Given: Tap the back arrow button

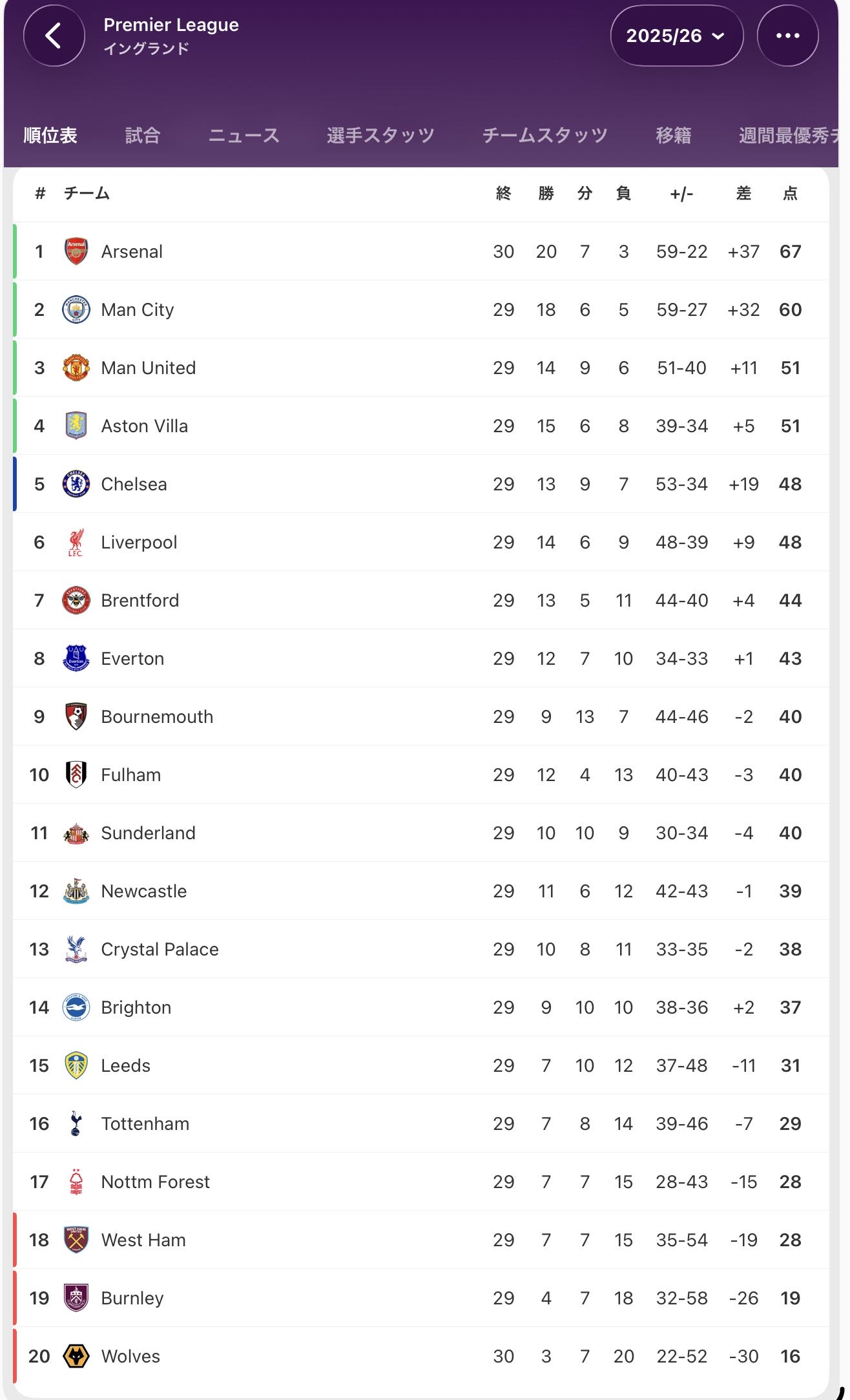Looking at the screenshot, I should point(54,36).
